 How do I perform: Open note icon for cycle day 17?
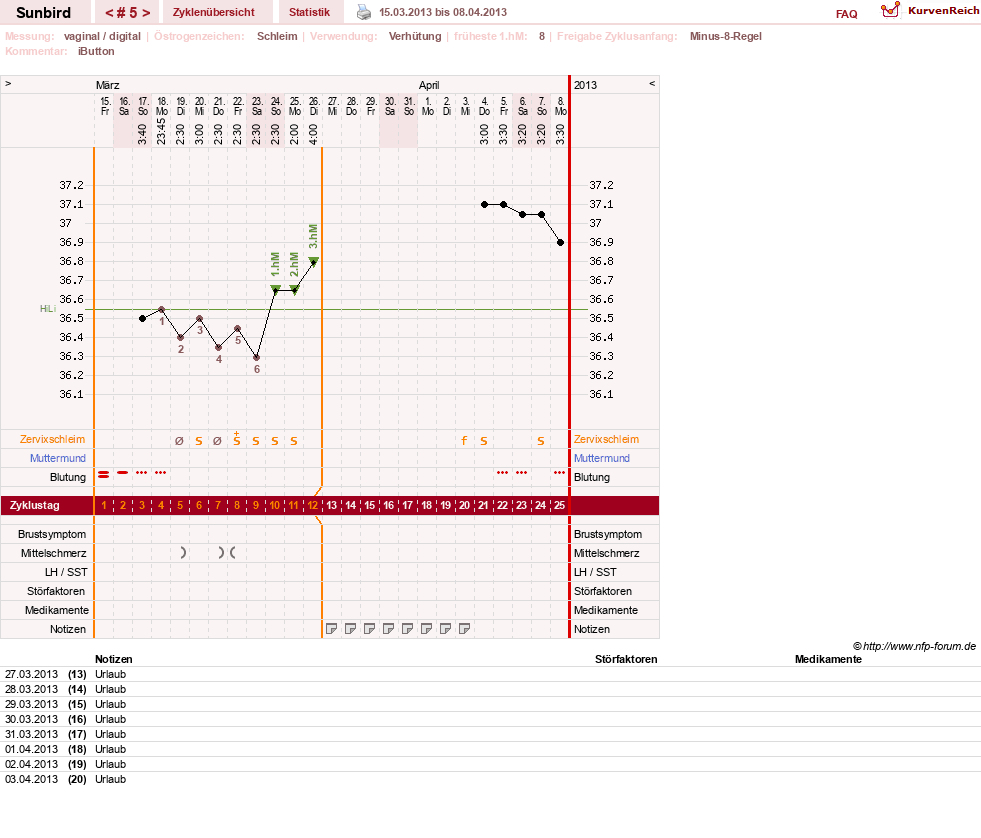click(407, 629)
